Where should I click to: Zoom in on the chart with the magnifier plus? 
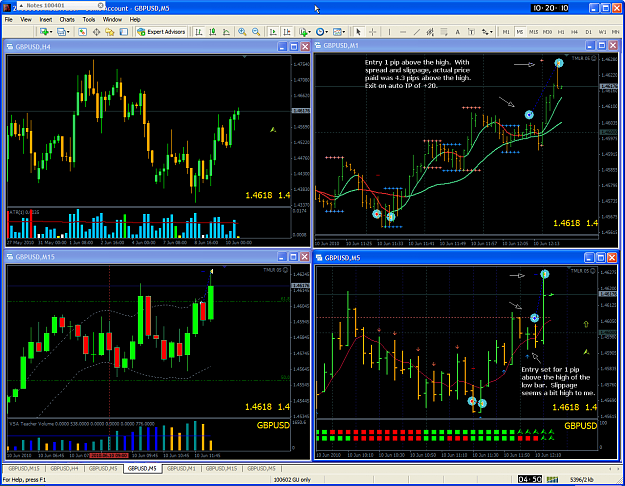(242, 32)
